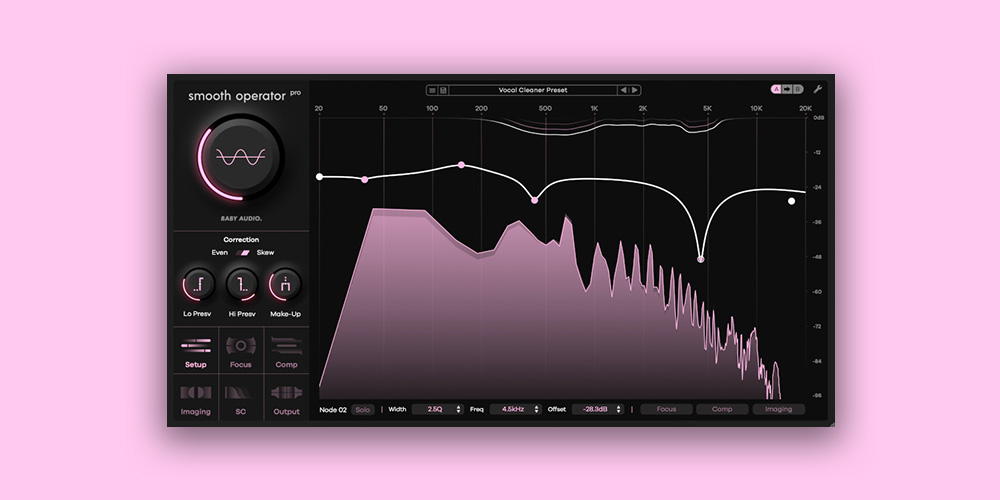Click the Make-Up label
The width and height of the screenshot is (1000, 500).
click(285, 314)
